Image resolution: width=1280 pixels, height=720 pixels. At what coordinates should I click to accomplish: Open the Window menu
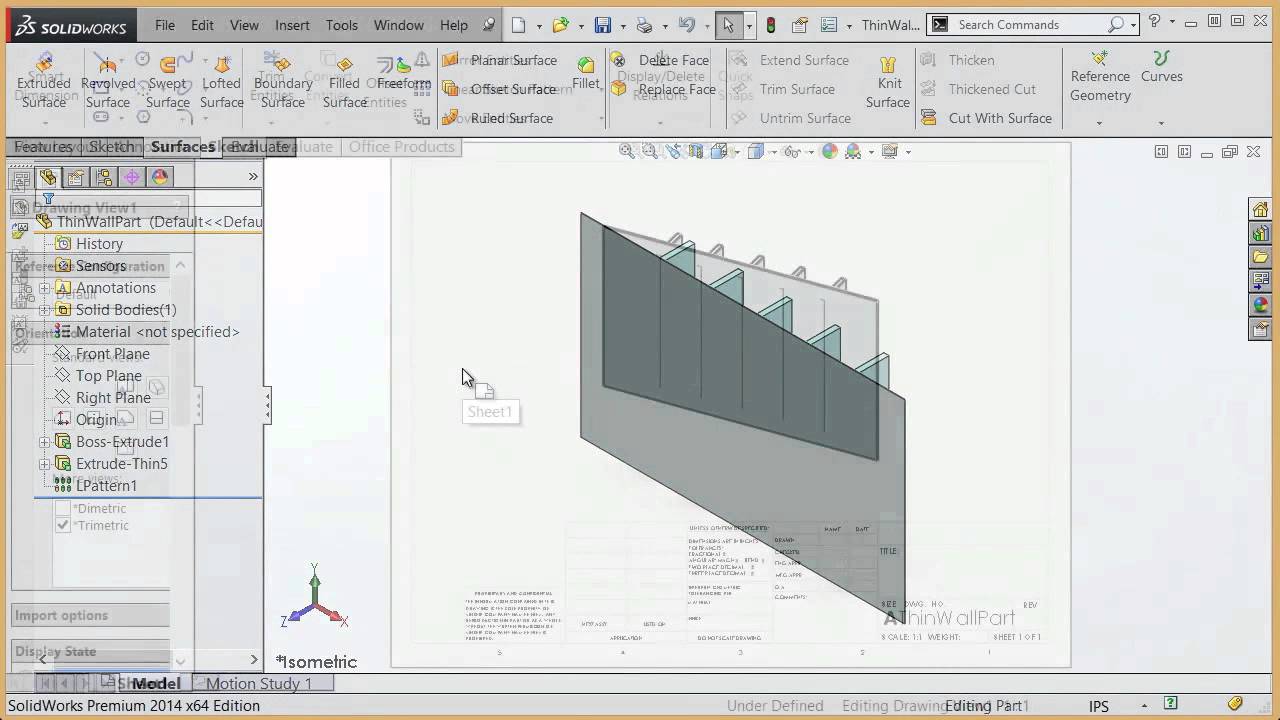(x=399, y=25)
